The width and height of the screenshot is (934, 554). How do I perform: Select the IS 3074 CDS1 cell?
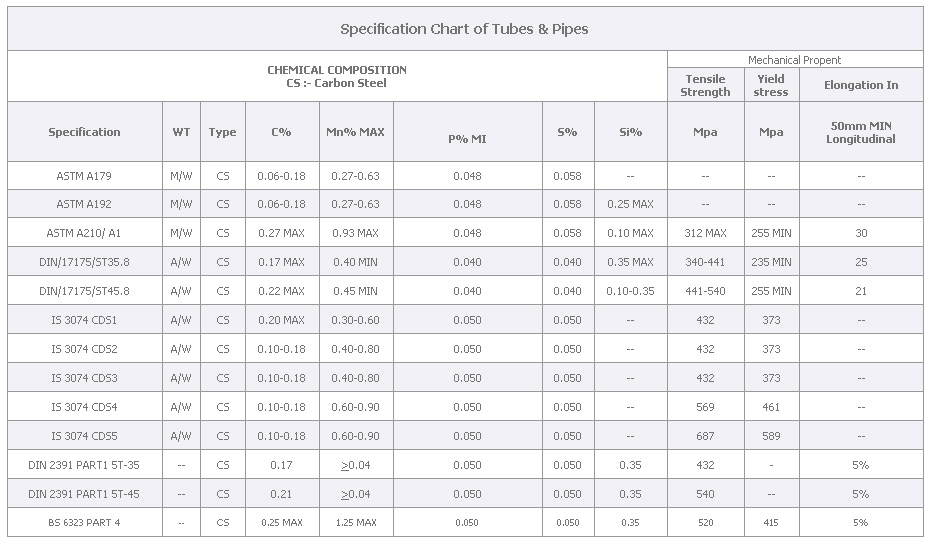85,320
